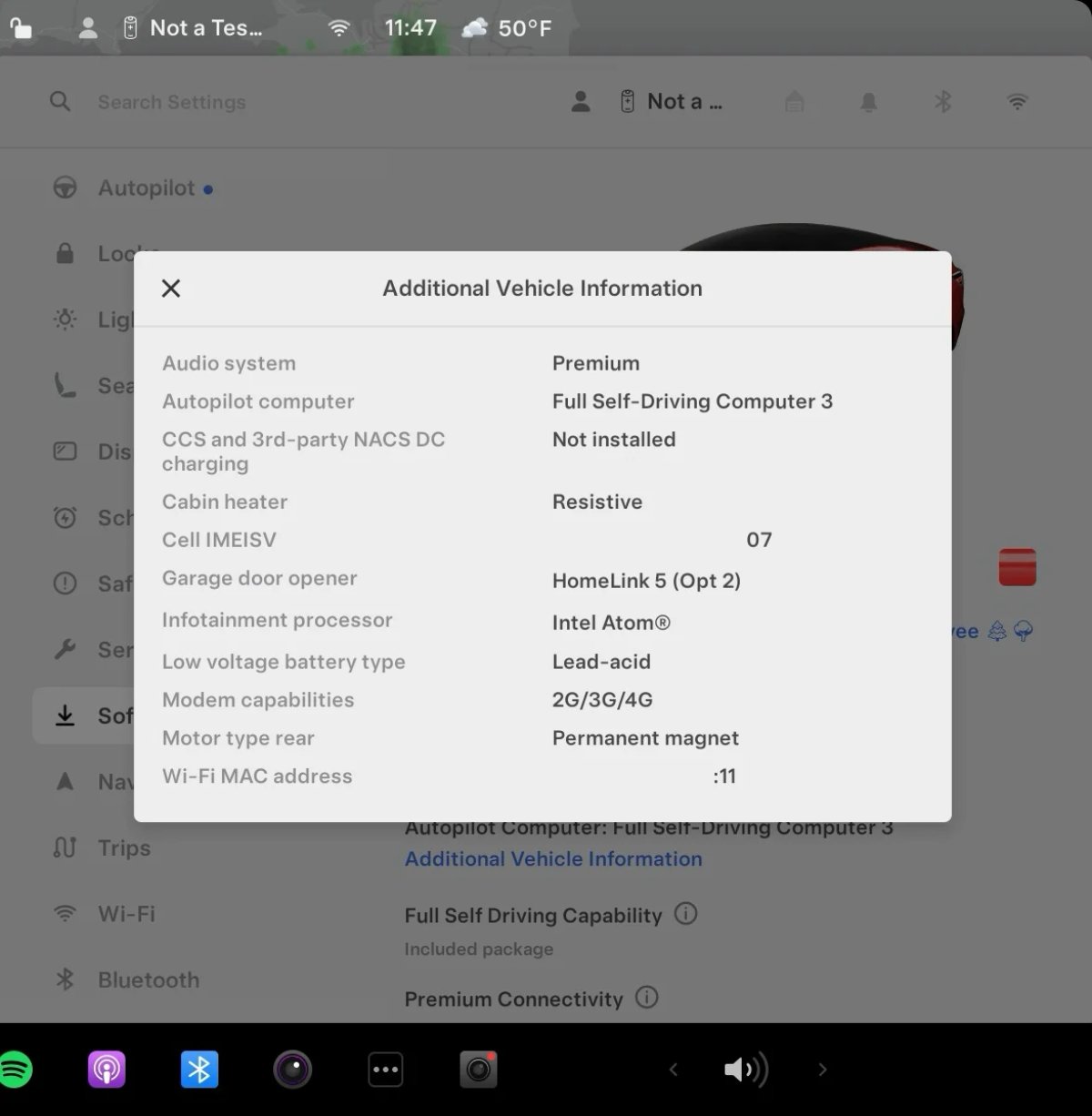The height and width of the screenshot is (1116, 1092).
Task: Tap the Bluetooth icon in settings header
Action: click(x=943, y=102)
